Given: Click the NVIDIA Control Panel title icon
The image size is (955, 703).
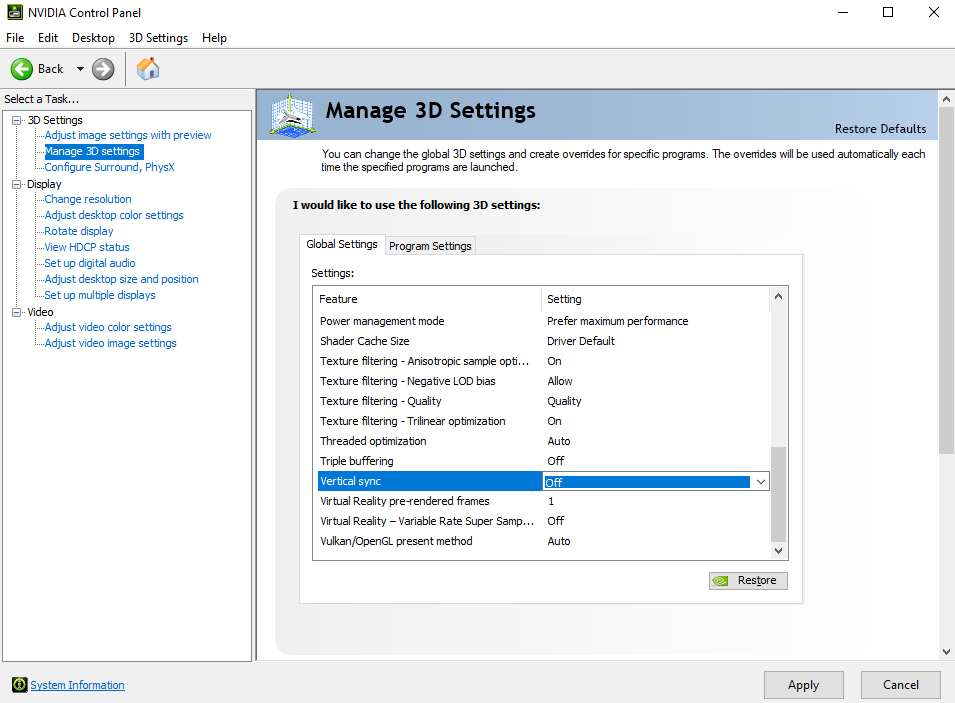Looking at the screenshot, I should 15,12.
